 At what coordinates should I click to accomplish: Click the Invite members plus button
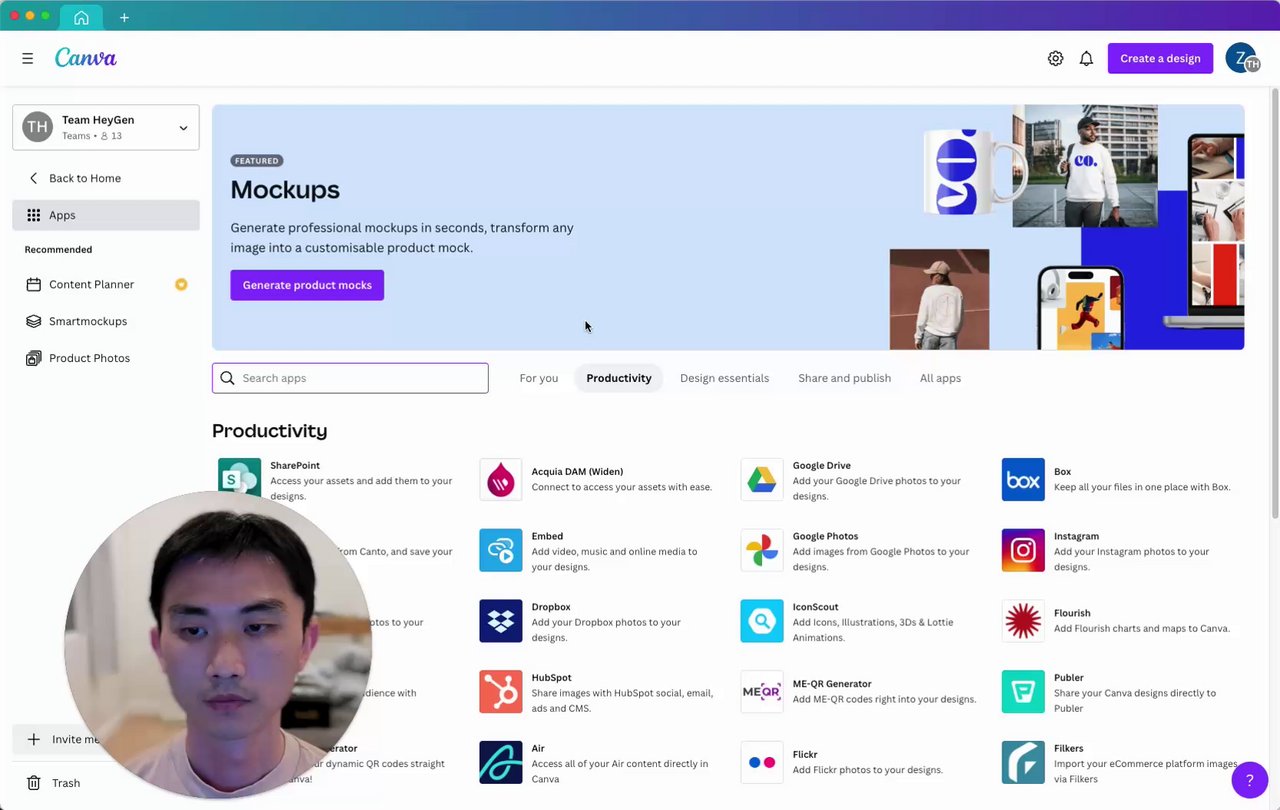pos(34,739)
